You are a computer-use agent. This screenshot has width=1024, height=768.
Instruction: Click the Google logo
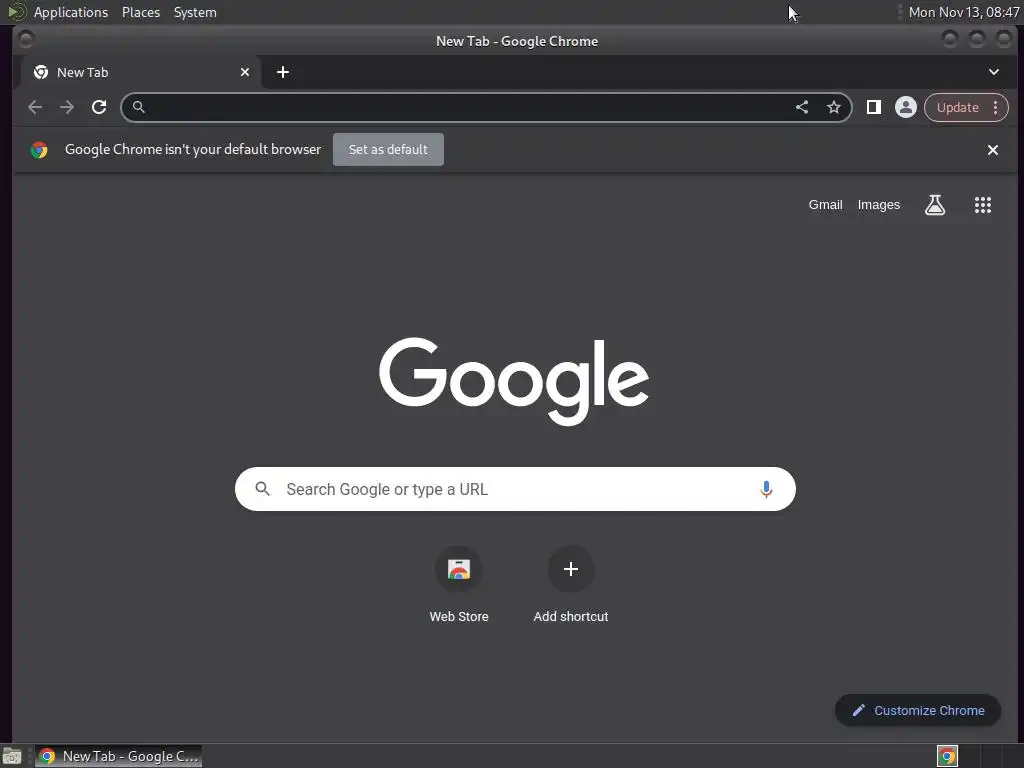point(514,381)
